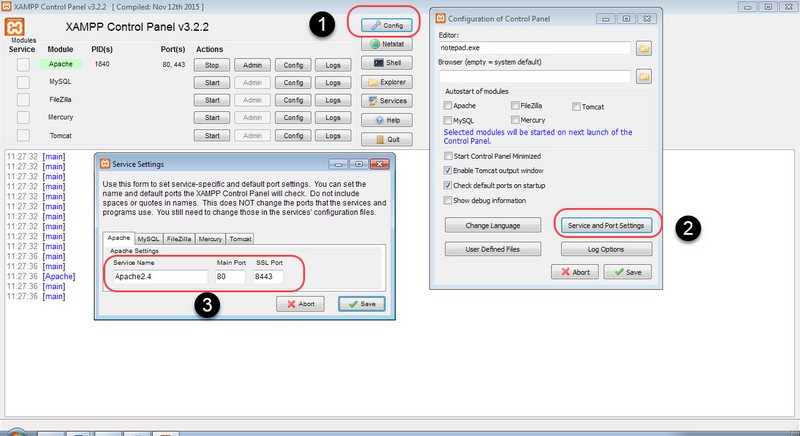The image size is (800, 436).
Task: Open Service and Port Settings
Action: tap(606, 225)
